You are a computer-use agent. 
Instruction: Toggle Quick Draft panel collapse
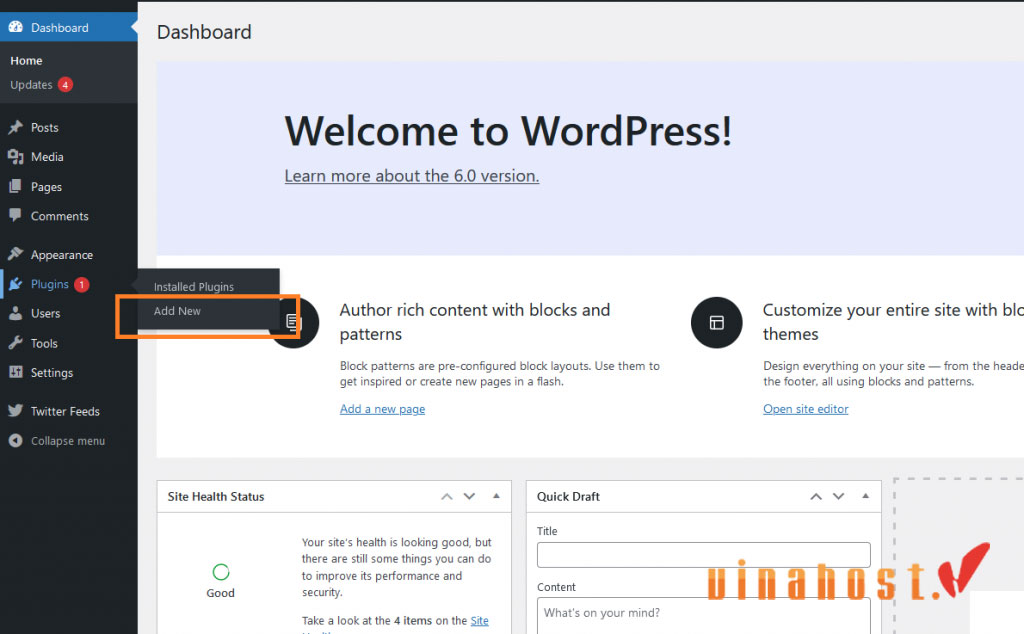pyautogui.click(x=865, y=496)
